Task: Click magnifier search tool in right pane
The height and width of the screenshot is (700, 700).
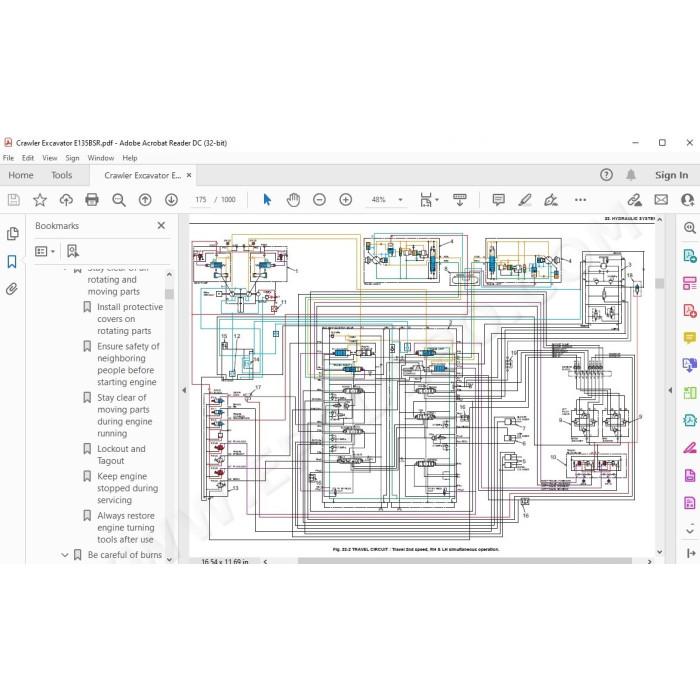Action: (690, 228)
